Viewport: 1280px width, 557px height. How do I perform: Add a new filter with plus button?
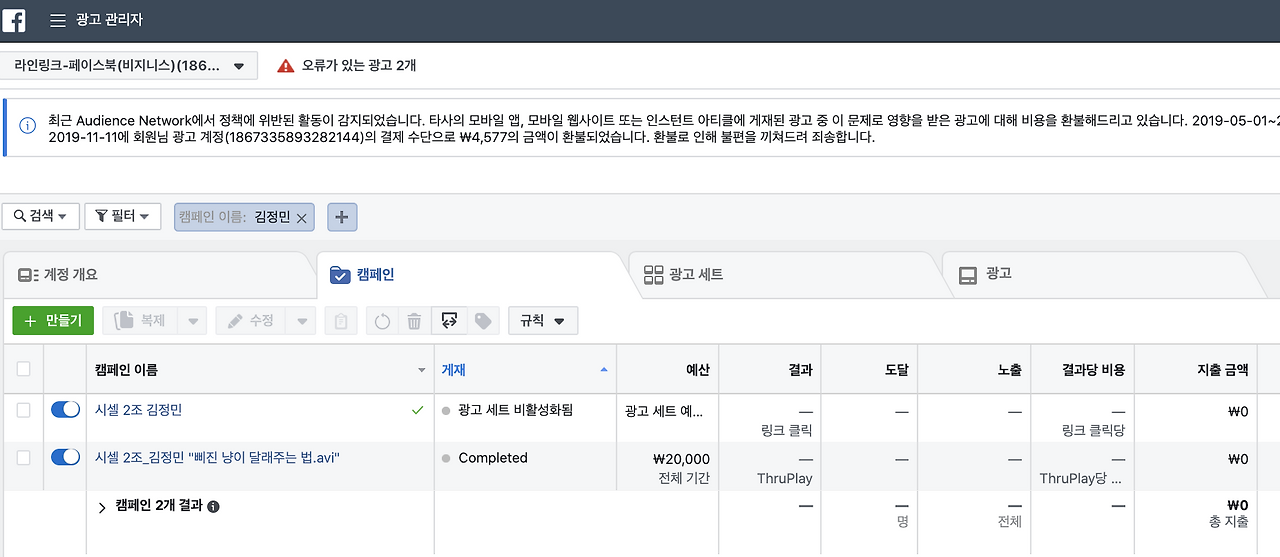click(342, 217)
